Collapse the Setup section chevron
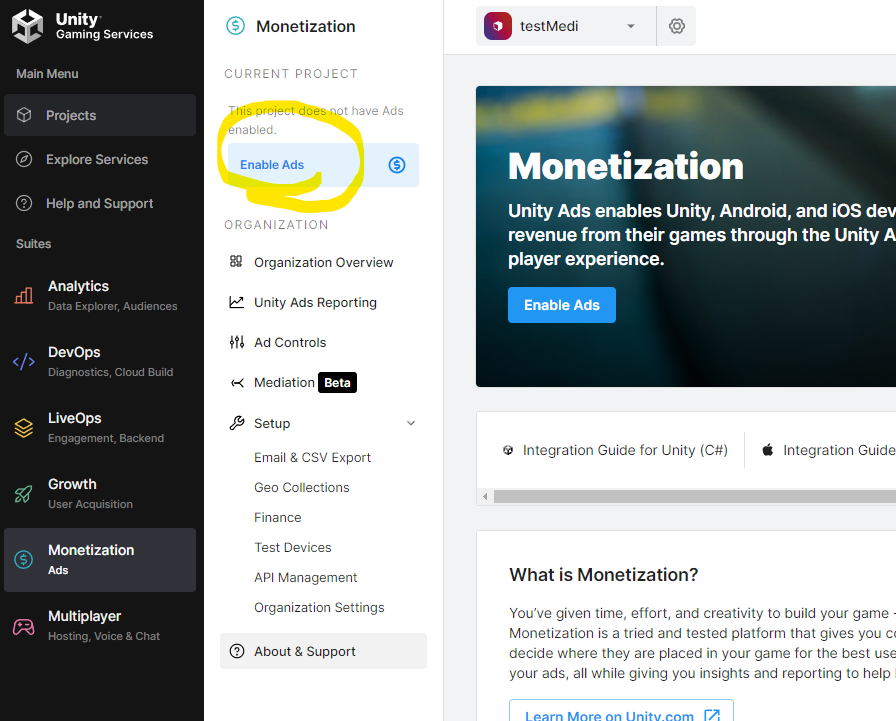The image size is (896, 721). (411, 423)
